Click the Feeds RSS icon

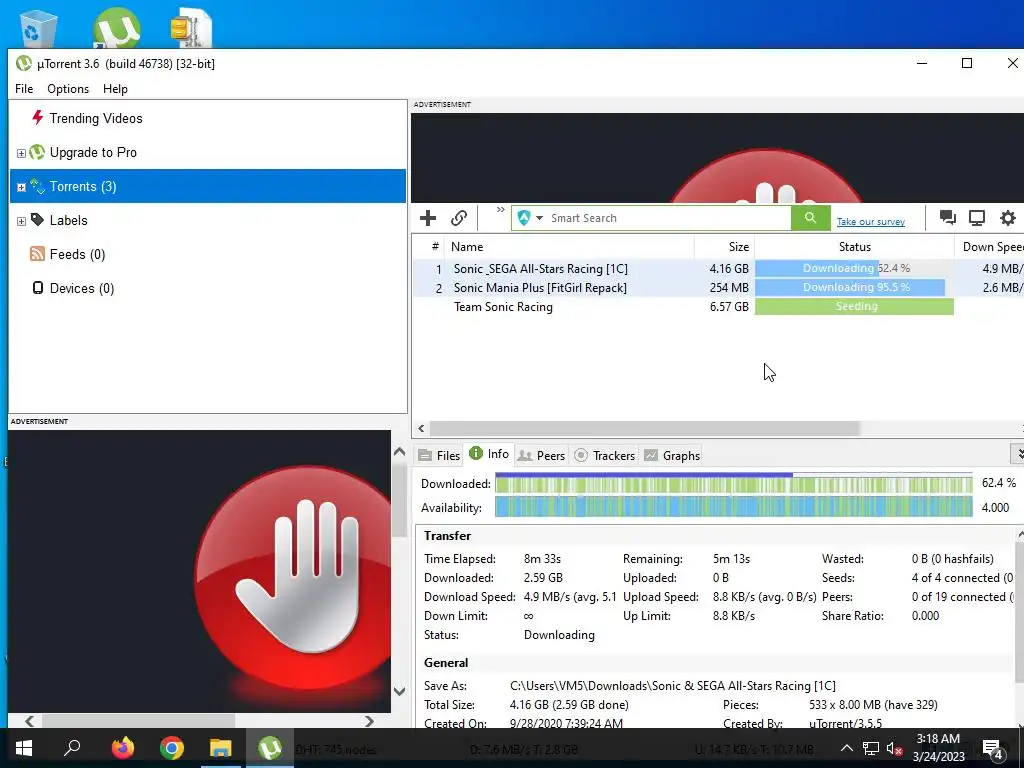pyautogui.click(x=37, y=253)
